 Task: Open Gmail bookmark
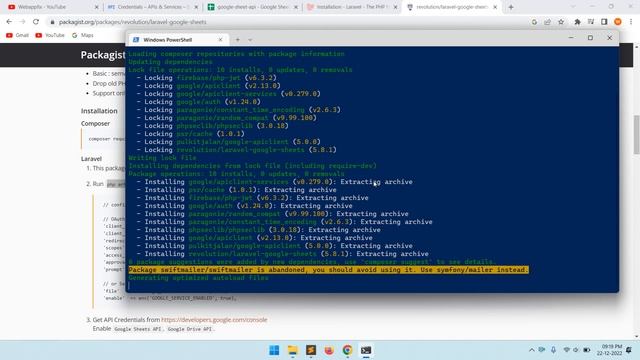click(17, 36)
